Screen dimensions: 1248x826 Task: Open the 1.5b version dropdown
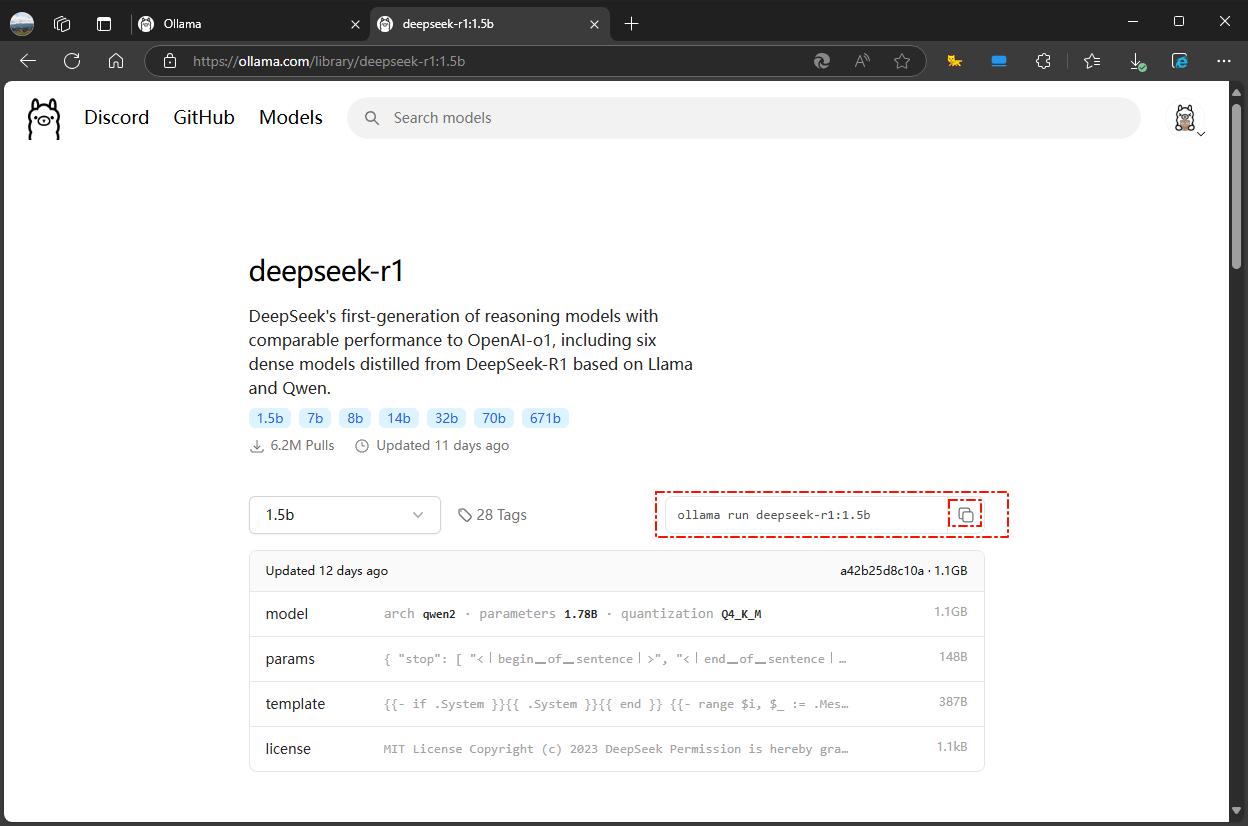click(x=344, y=515)
